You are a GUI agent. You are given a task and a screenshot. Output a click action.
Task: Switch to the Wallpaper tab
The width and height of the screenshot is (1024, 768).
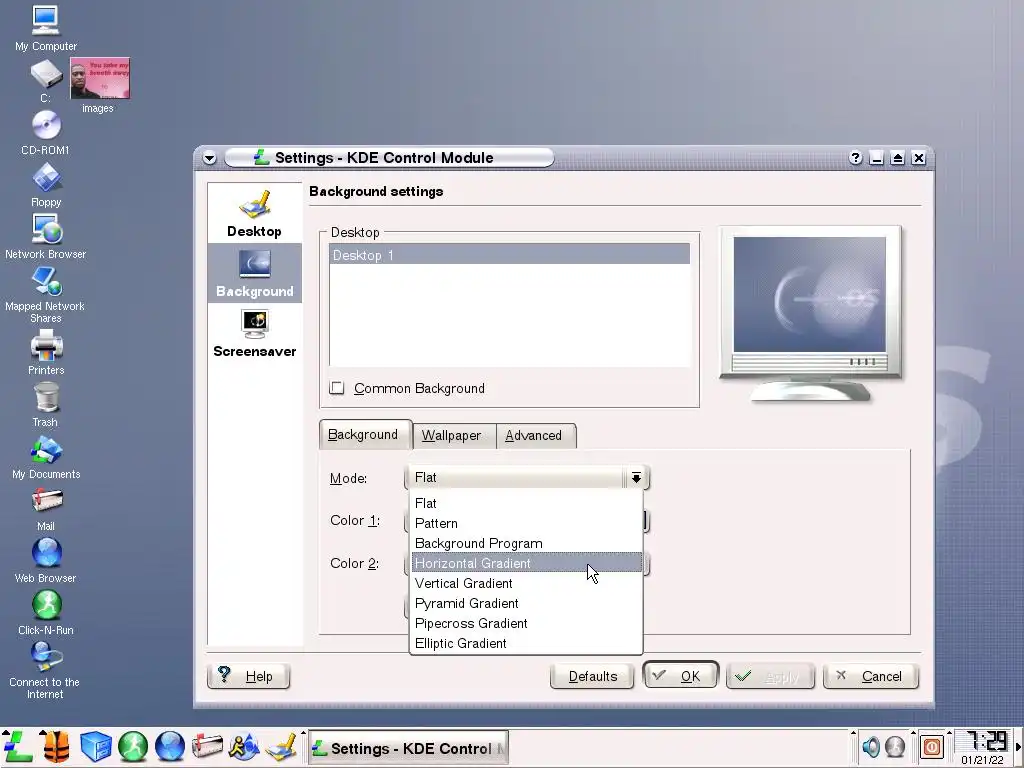(x=453, y=436)
